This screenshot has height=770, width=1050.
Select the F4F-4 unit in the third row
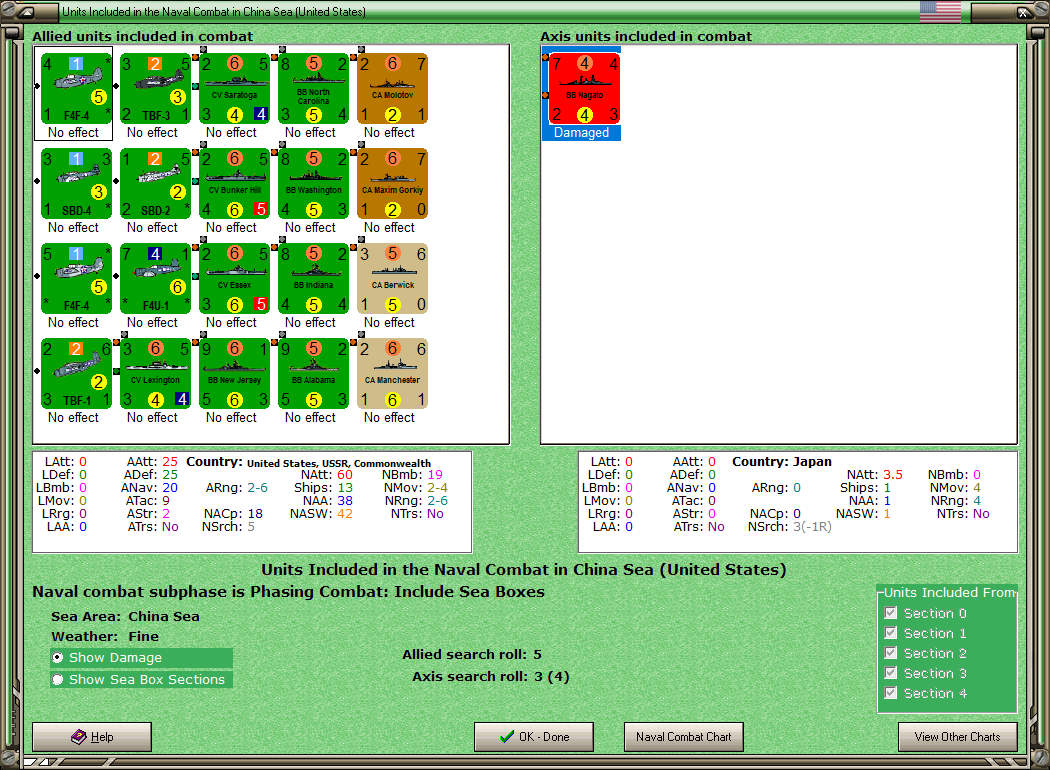tap(76, 279)
